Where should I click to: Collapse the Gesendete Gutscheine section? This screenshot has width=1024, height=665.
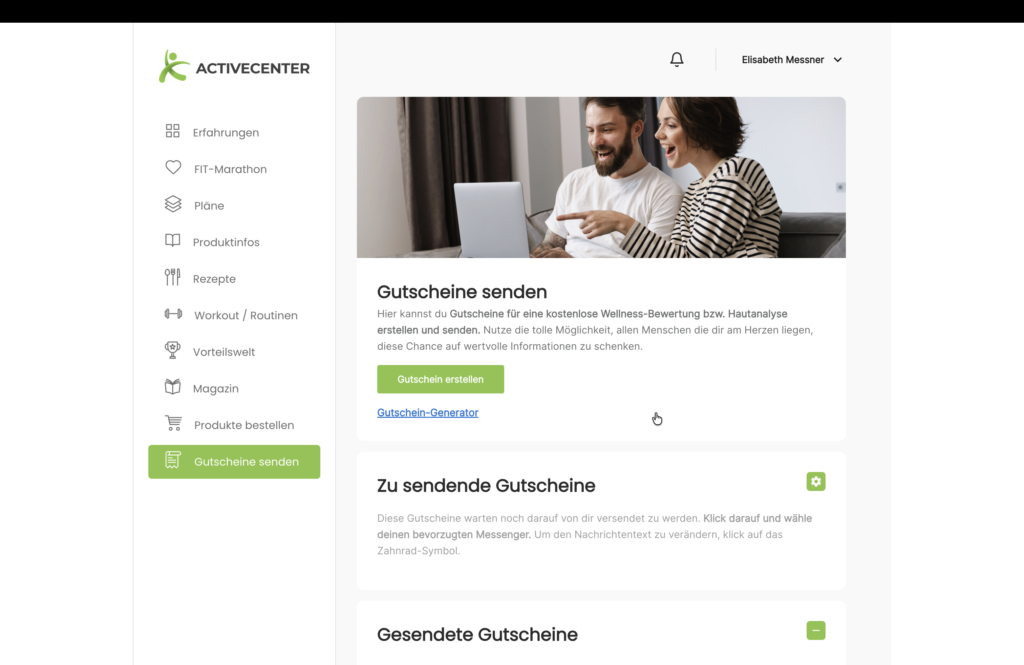click(816, 630)
